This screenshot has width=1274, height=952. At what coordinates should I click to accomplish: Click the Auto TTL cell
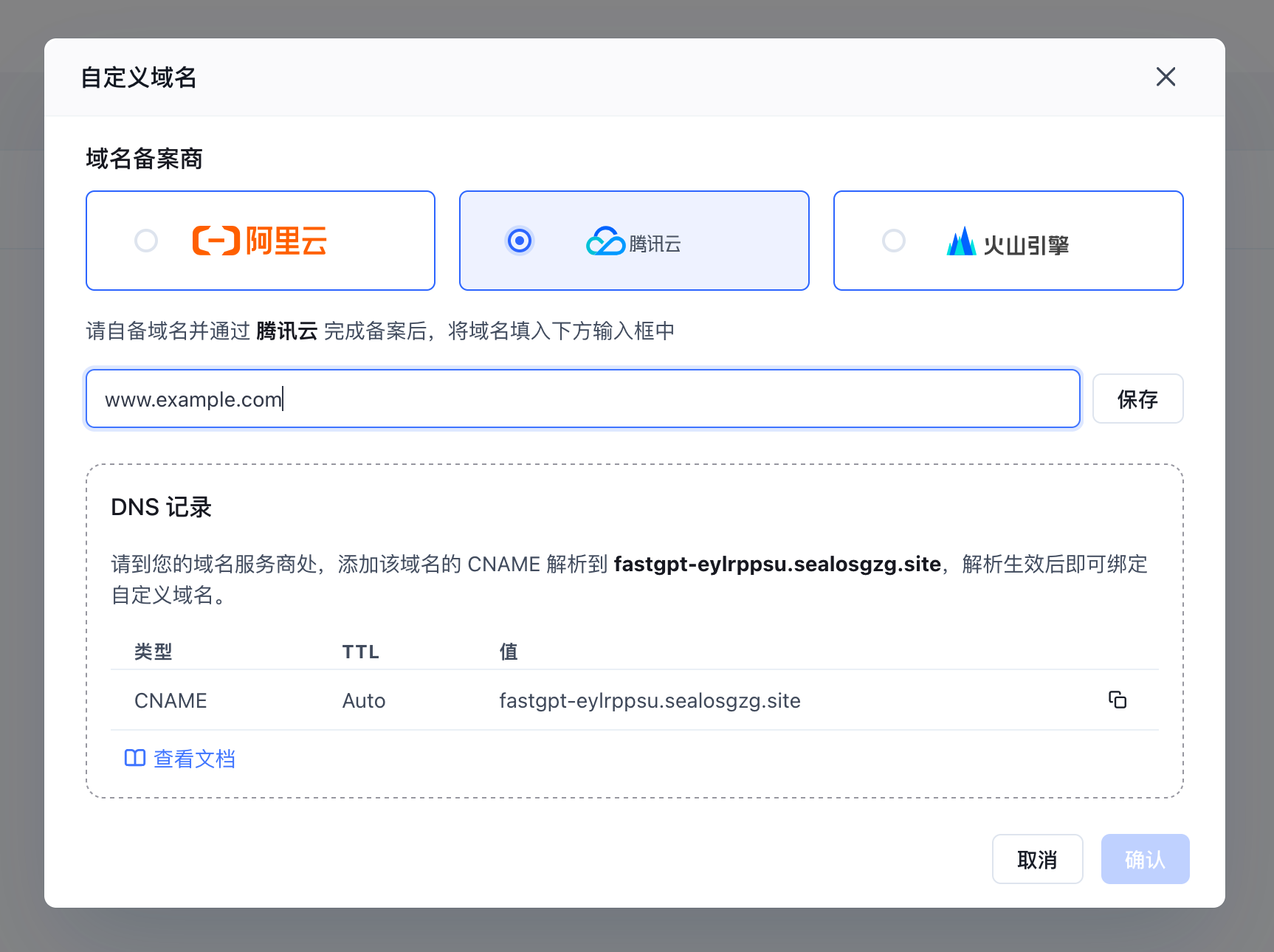[364, 700]
